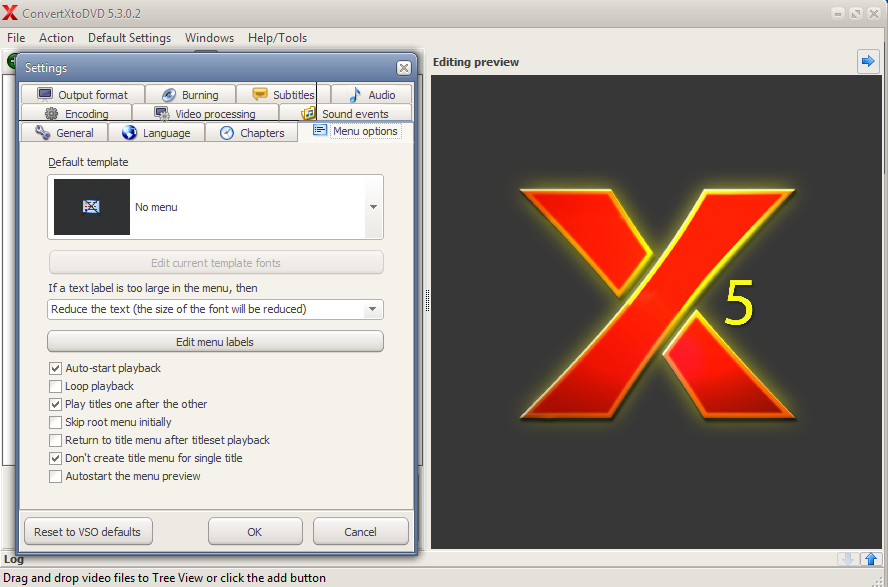Click the ConvertXtoDVD red X title icon
This screenshot has width=888, height=587.
click(x=10, y=12)
